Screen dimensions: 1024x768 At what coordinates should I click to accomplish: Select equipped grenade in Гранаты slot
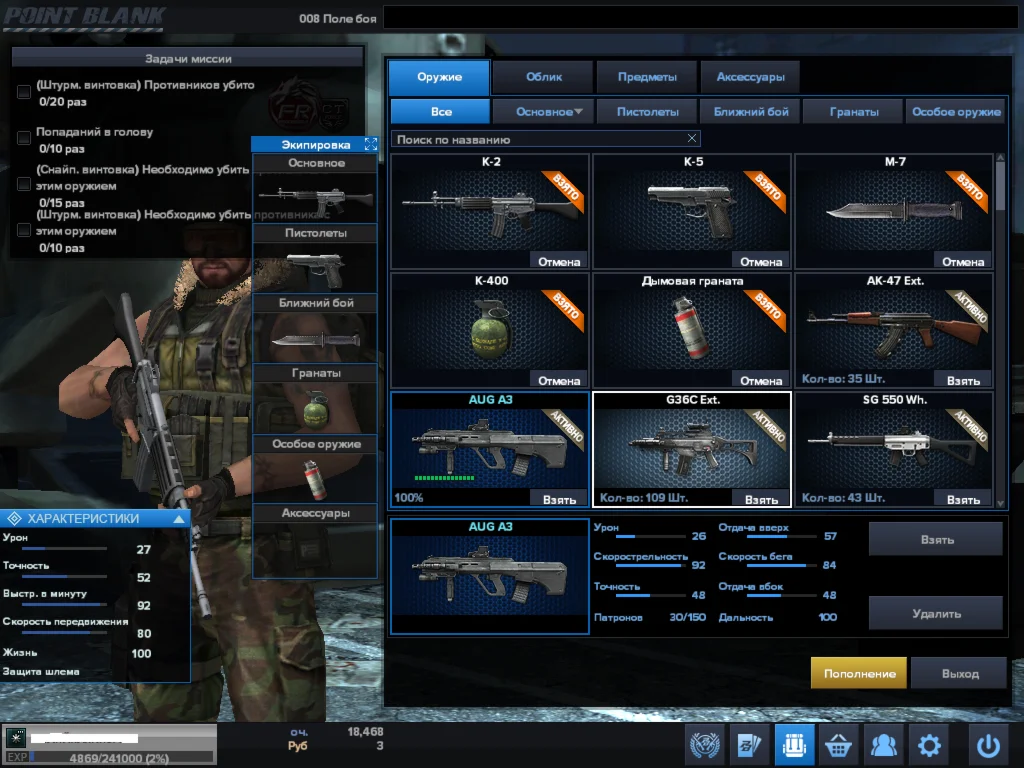tap(315, 408)
